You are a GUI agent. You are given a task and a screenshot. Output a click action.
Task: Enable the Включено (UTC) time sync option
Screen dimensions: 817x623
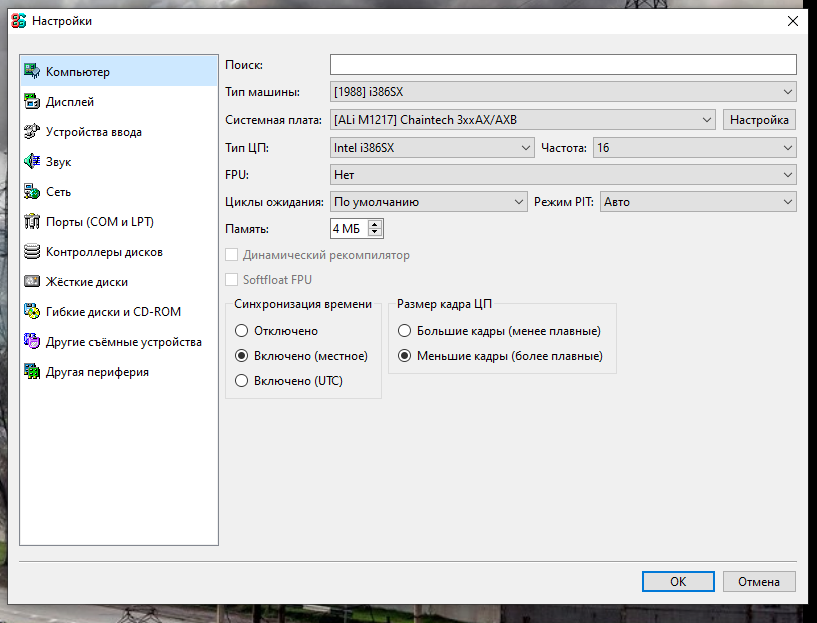(241, 381)
